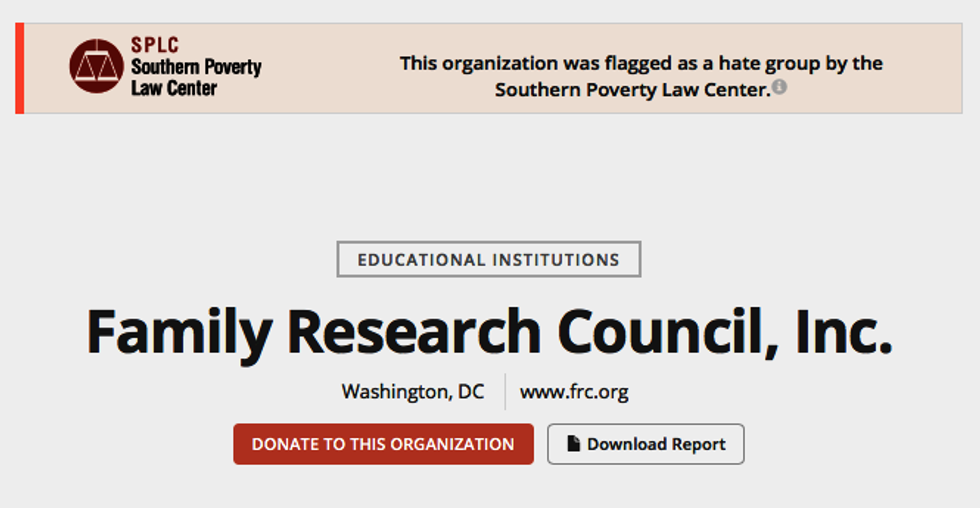This screenshot has height=508, width=980.
Task: Click the red SPLC acronym in the banner
Action: 155,46
